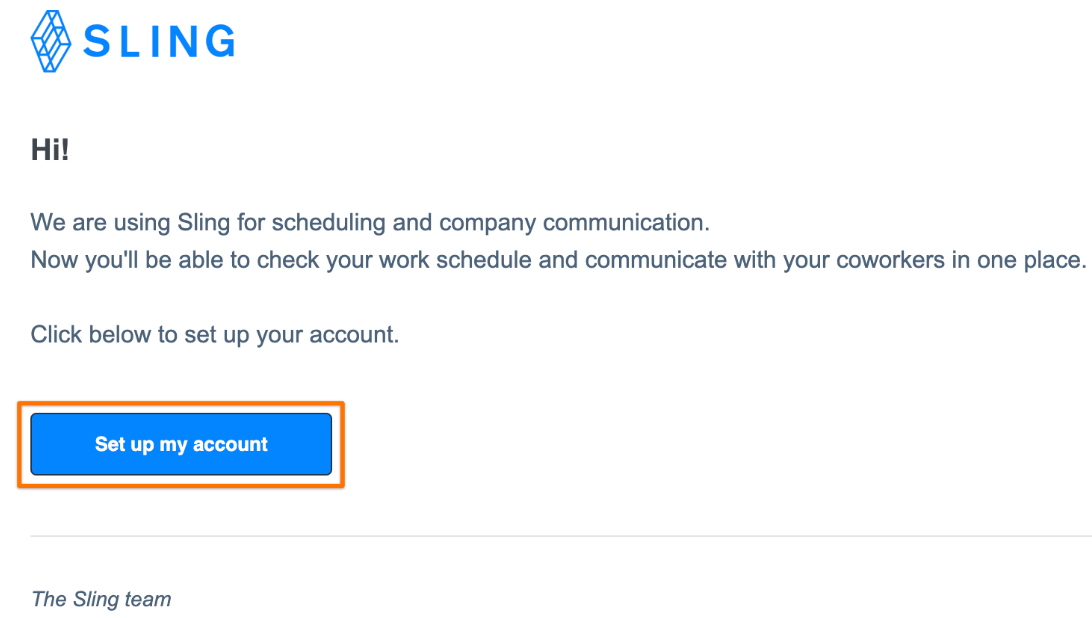
Task: Click the SLING wordmark text
Action: tap(159, 42)
